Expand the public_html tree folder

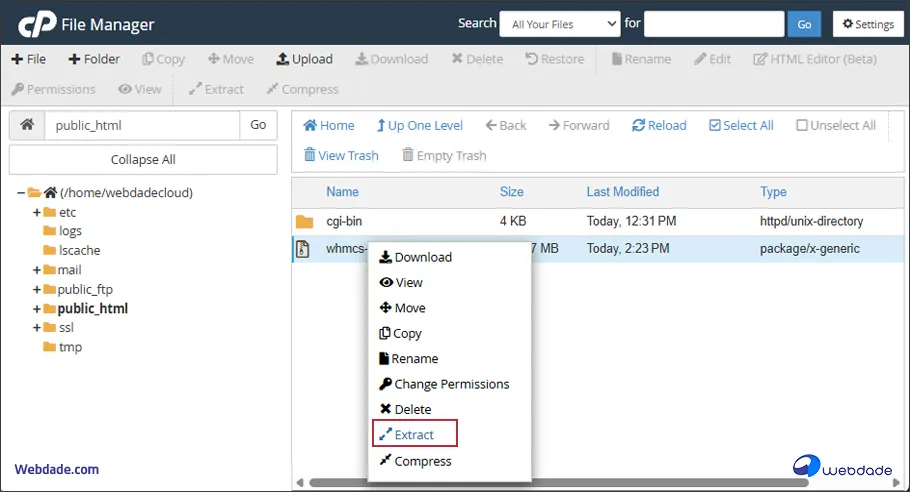coord(37,309)
